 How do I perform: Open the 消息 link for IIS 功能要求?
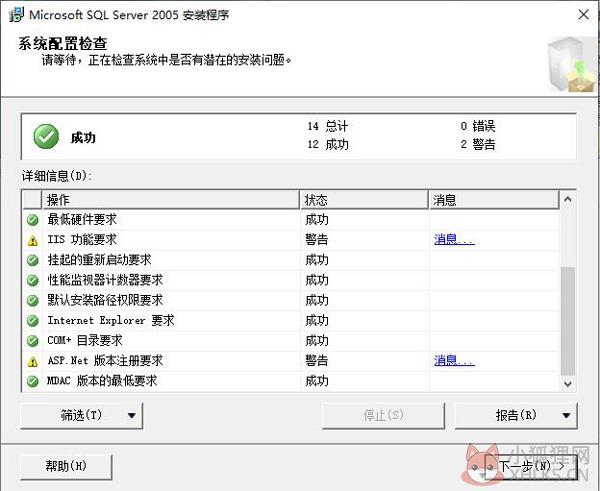coord(454,240)
